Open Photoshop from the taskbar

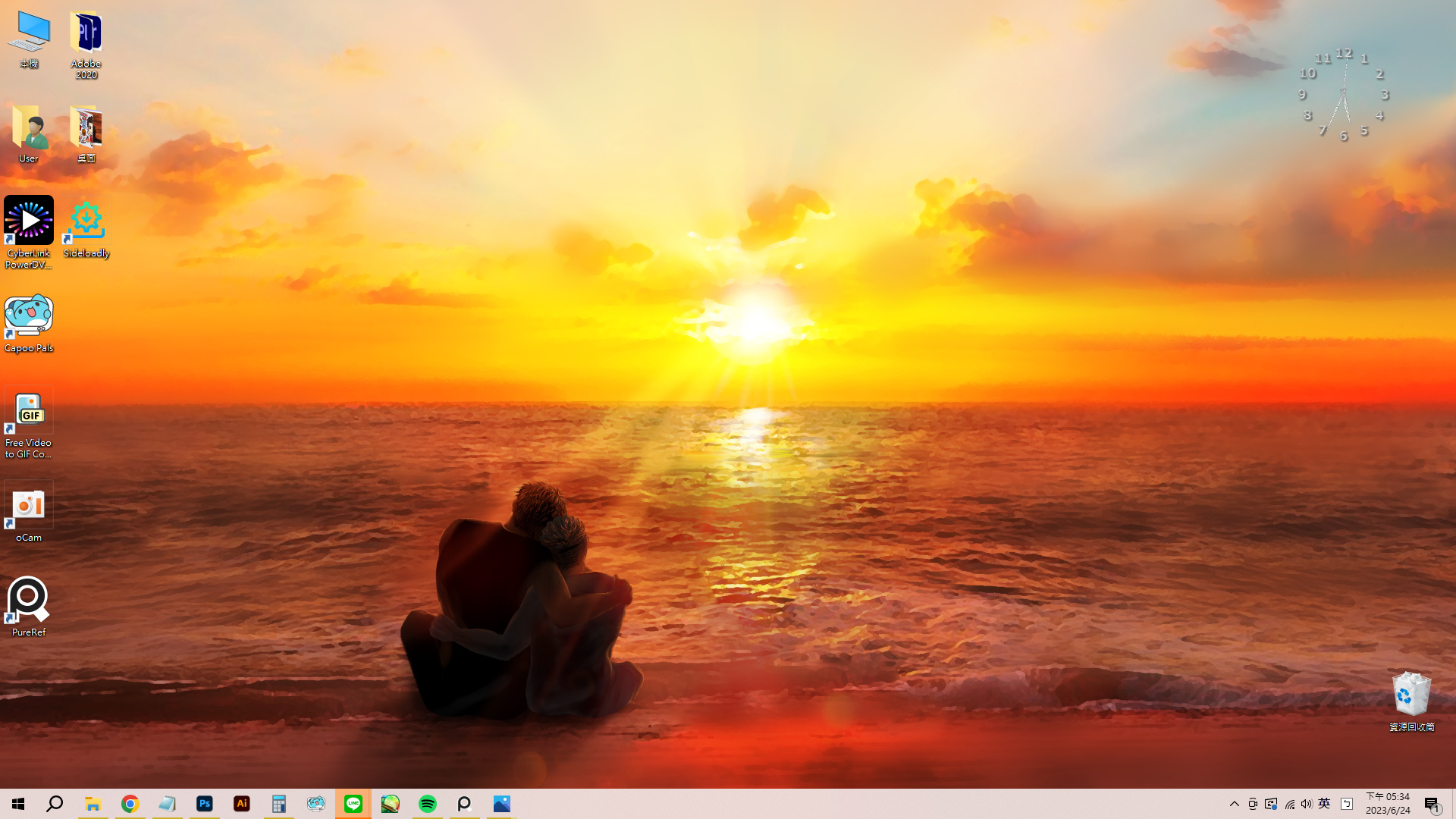coord(204,804)
